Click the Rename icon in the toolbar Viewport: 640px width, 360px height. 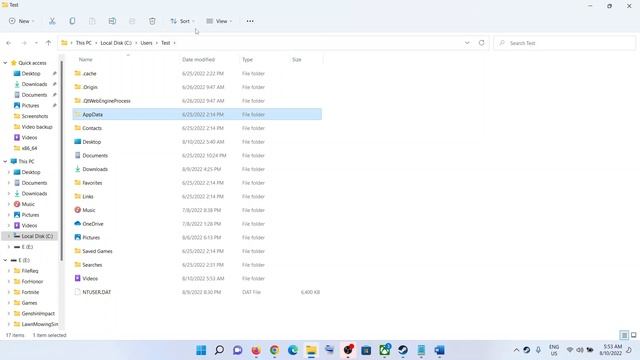112,21
